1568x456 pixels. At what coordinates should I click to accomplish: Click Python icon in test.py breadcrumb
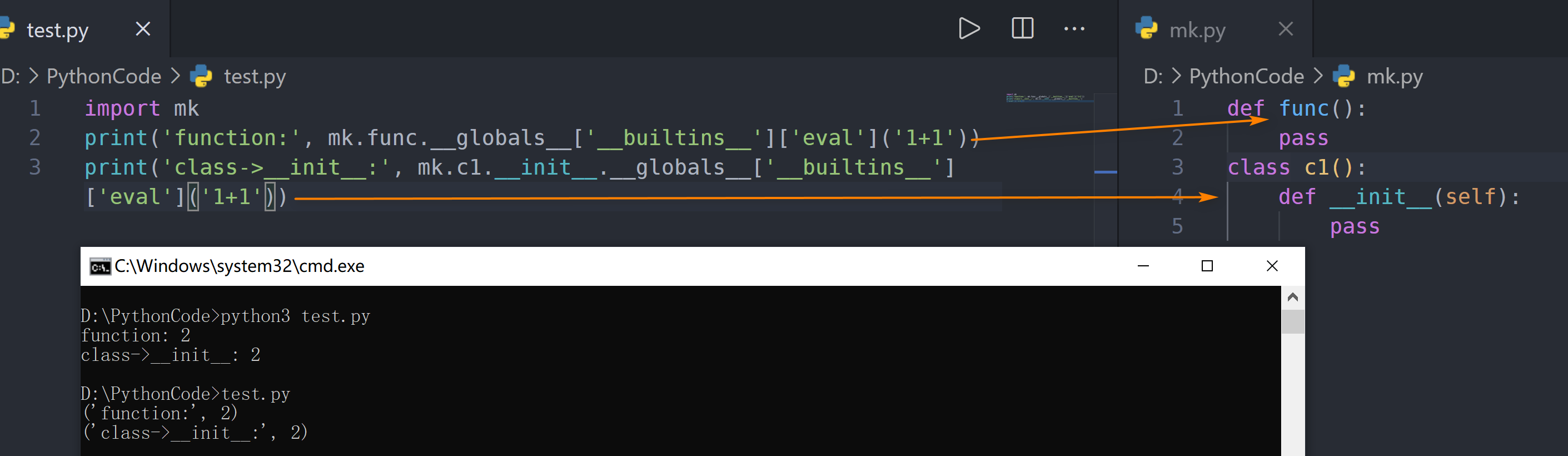(x=201, y=77)
